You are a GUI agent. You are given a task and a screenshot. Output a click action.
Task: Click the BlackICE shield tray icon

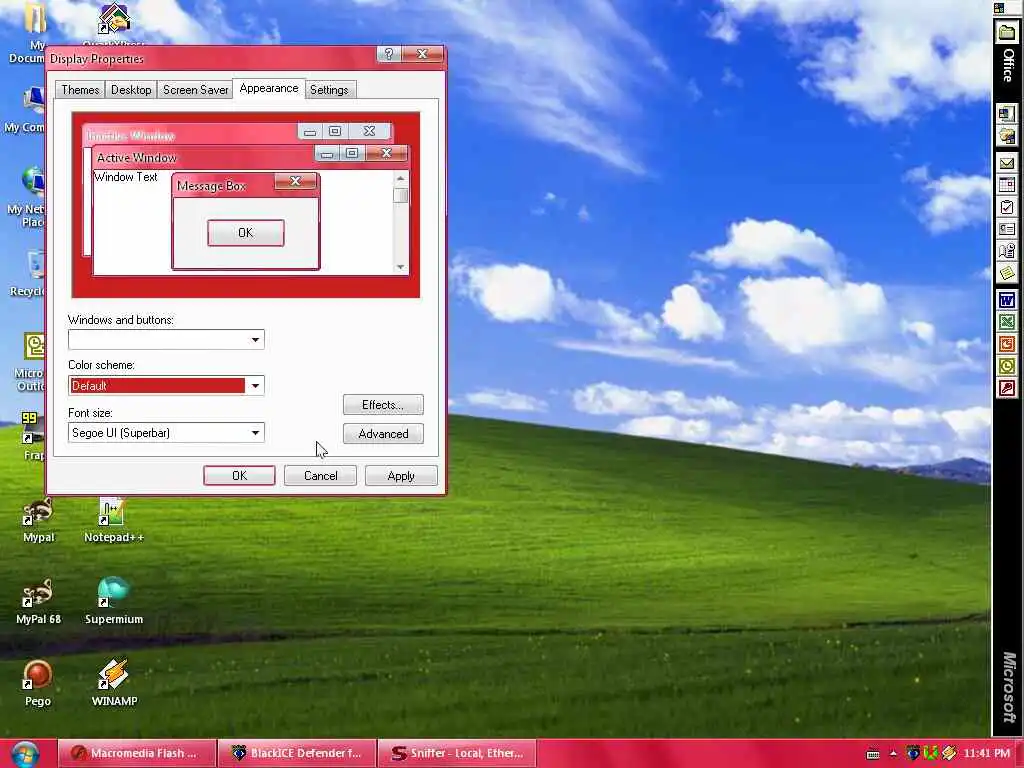point(913,753)
